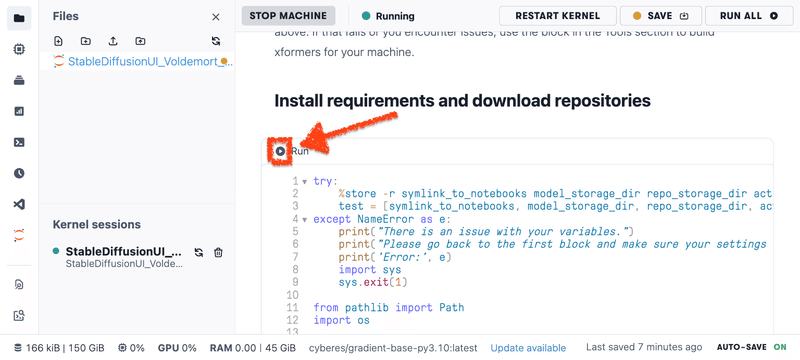The image size is (800, 360).
Task: Click the upload file icon
Action: (113, 41)
